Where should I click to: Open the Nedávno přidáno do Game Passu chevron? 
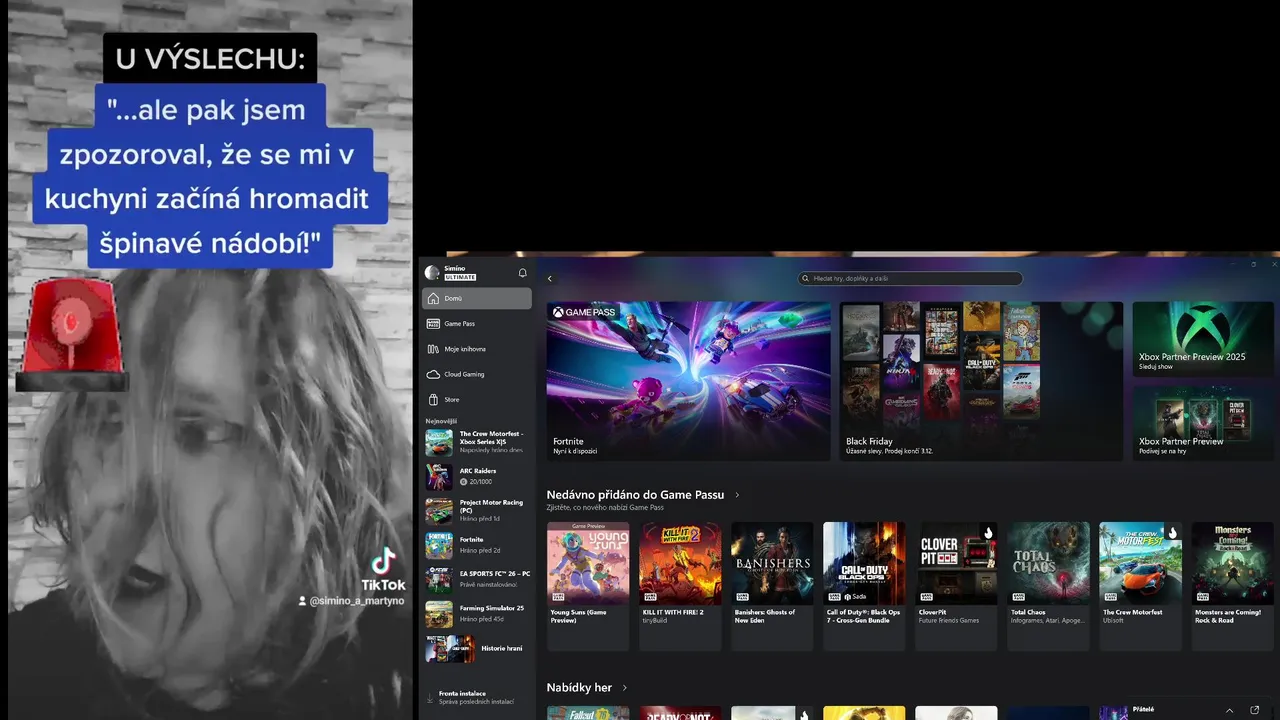(737, 495)
